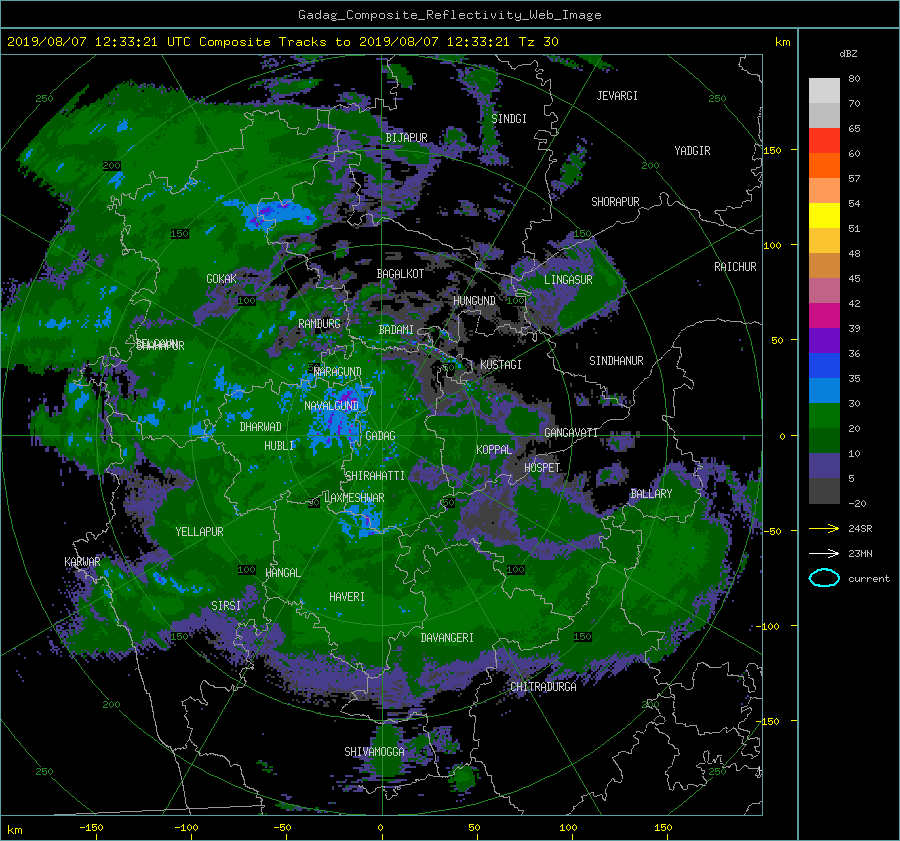900x841 pixels.
Task: Click the YELLAPUR city label
Action: click(199, 532)
